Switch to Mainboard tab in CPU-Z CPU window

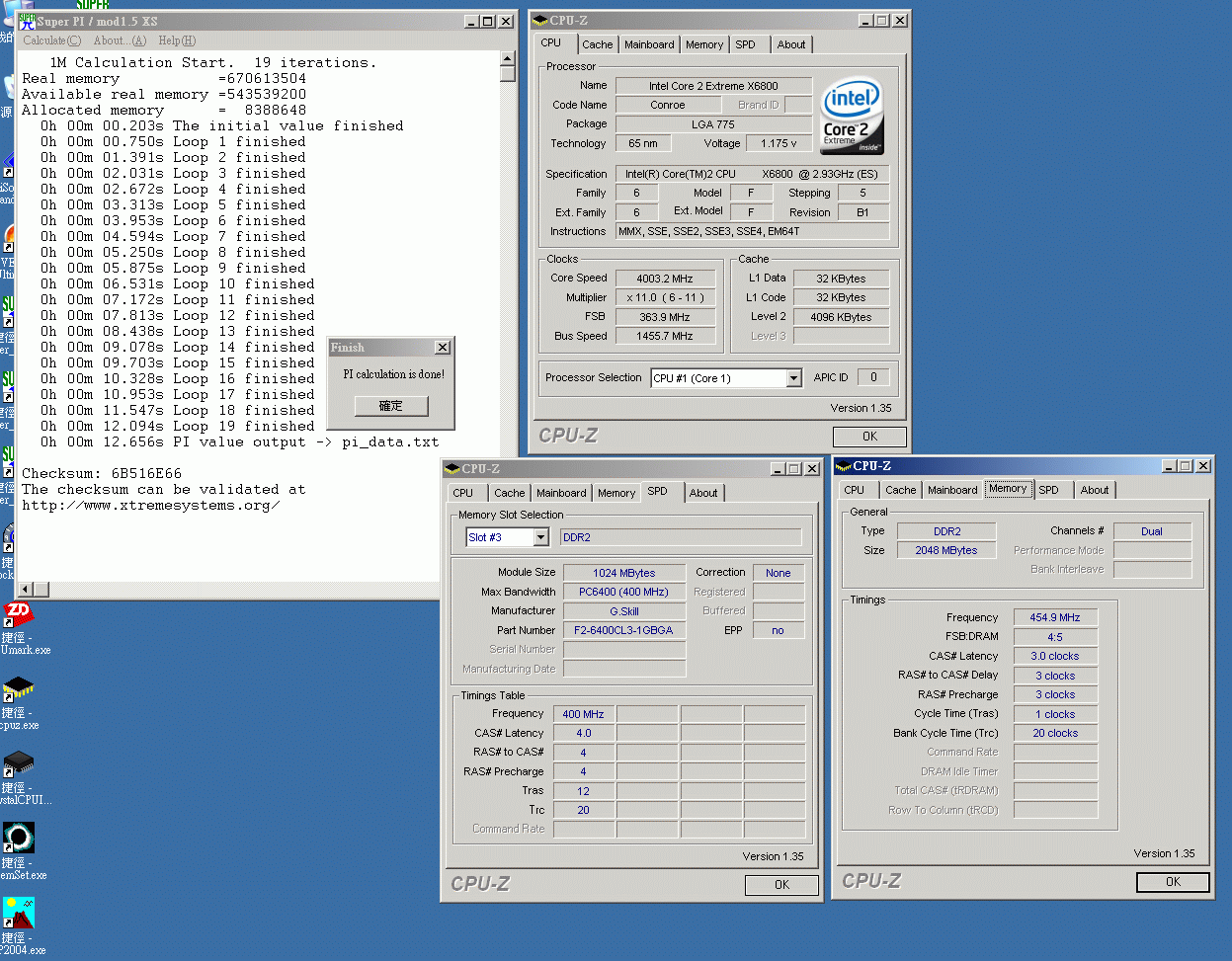[649, 44]
